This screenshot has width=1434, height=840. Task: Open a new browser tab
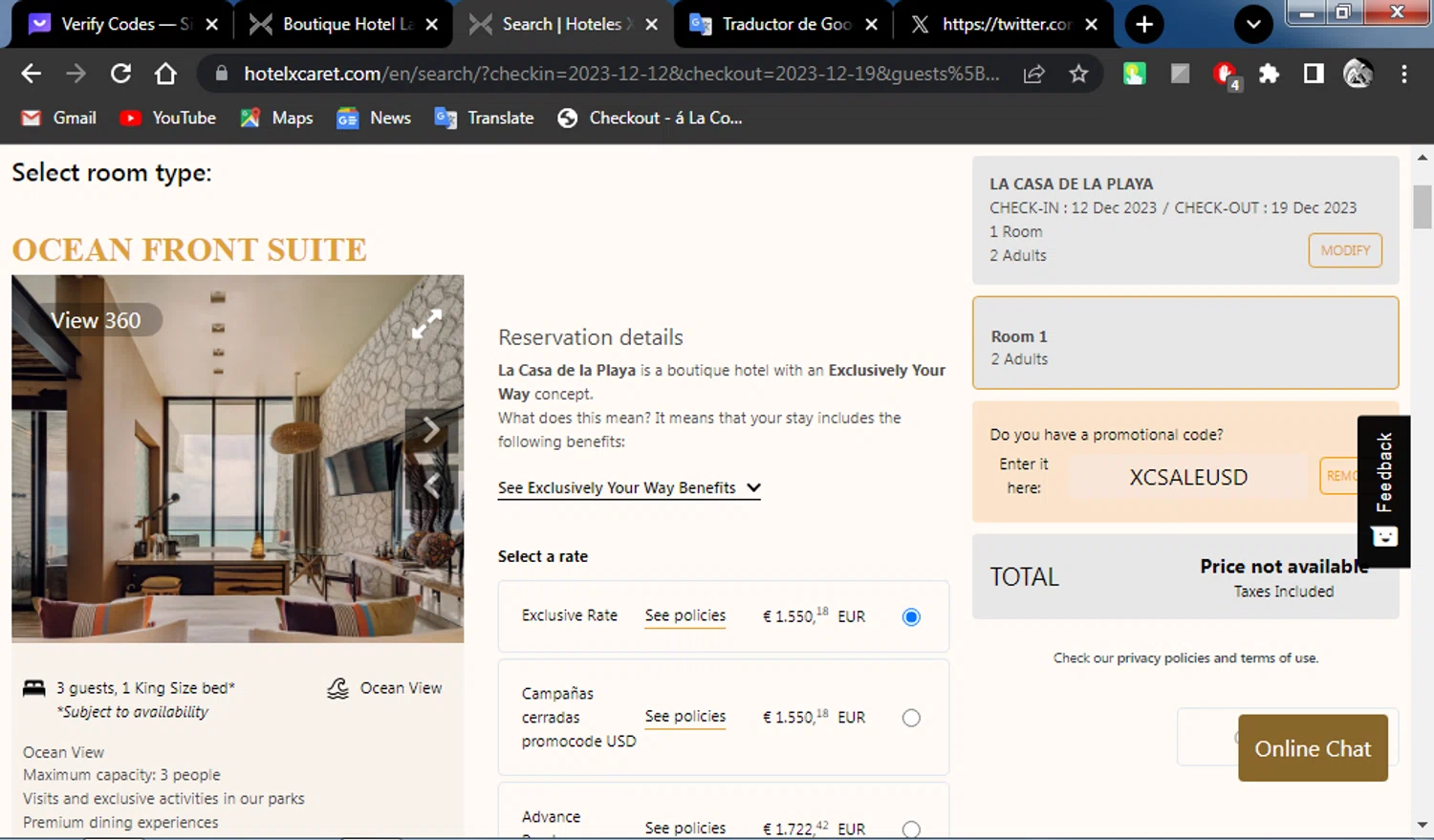tap(1144, 24)
